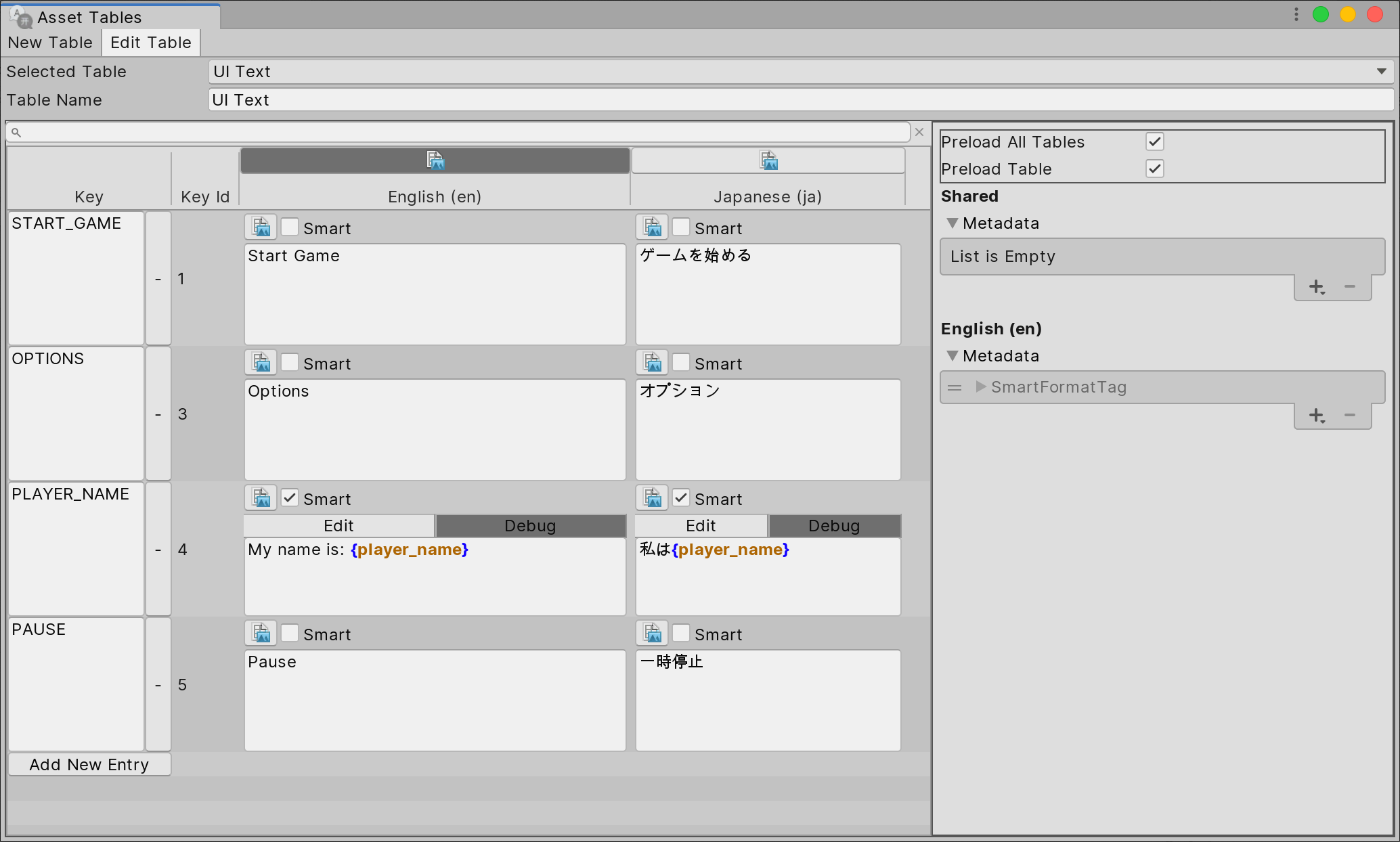This screenshot has width=1400, height=842.
Task: Expand the SmartFormatTag metadata entry
Action: pyautogui.click(x=980, y=386)
